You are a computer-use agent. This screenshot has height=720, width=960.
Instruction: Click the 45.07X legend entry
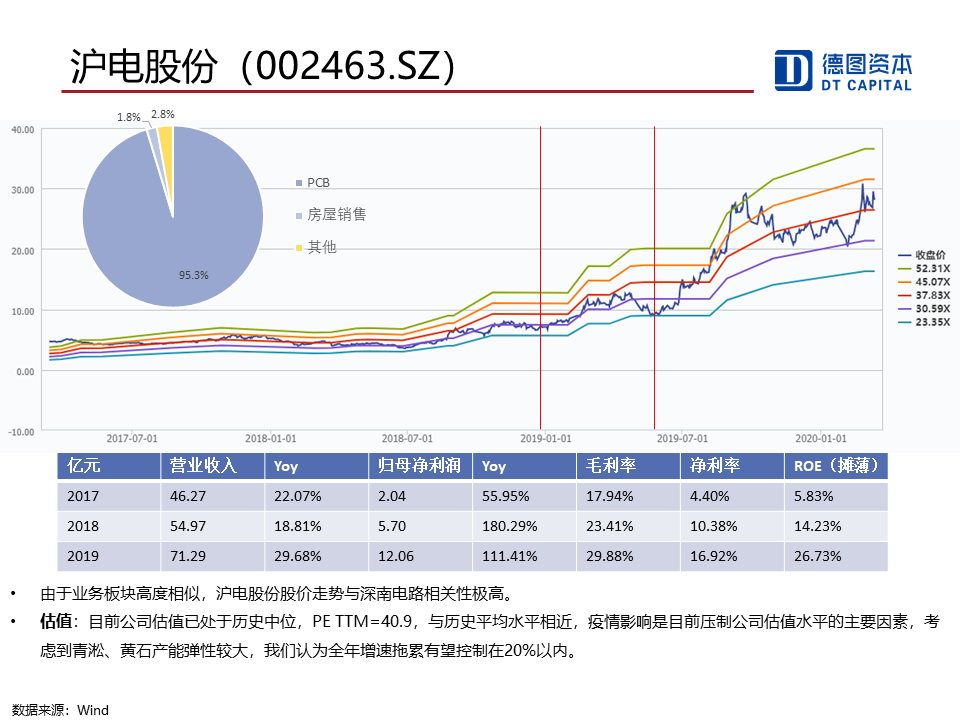click(924, 282)
